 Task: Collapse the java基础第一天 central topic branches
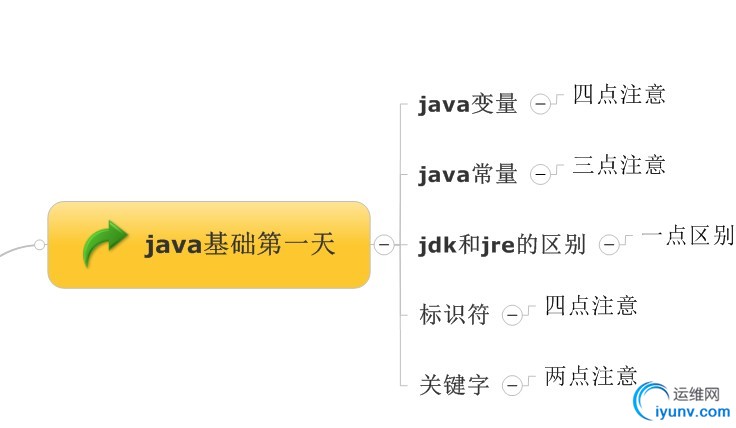(x=383, y=244)
